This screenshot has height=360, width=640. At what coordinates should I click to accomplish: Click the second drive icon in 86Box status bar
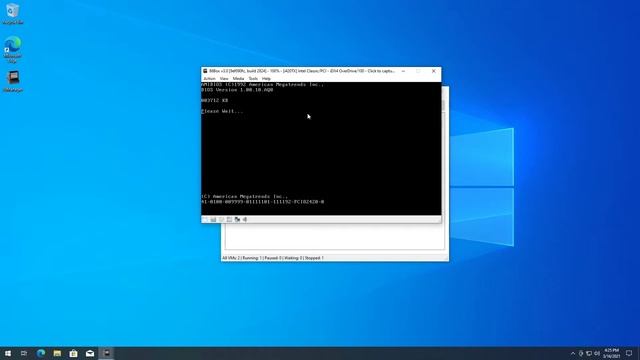coord(213,220)
